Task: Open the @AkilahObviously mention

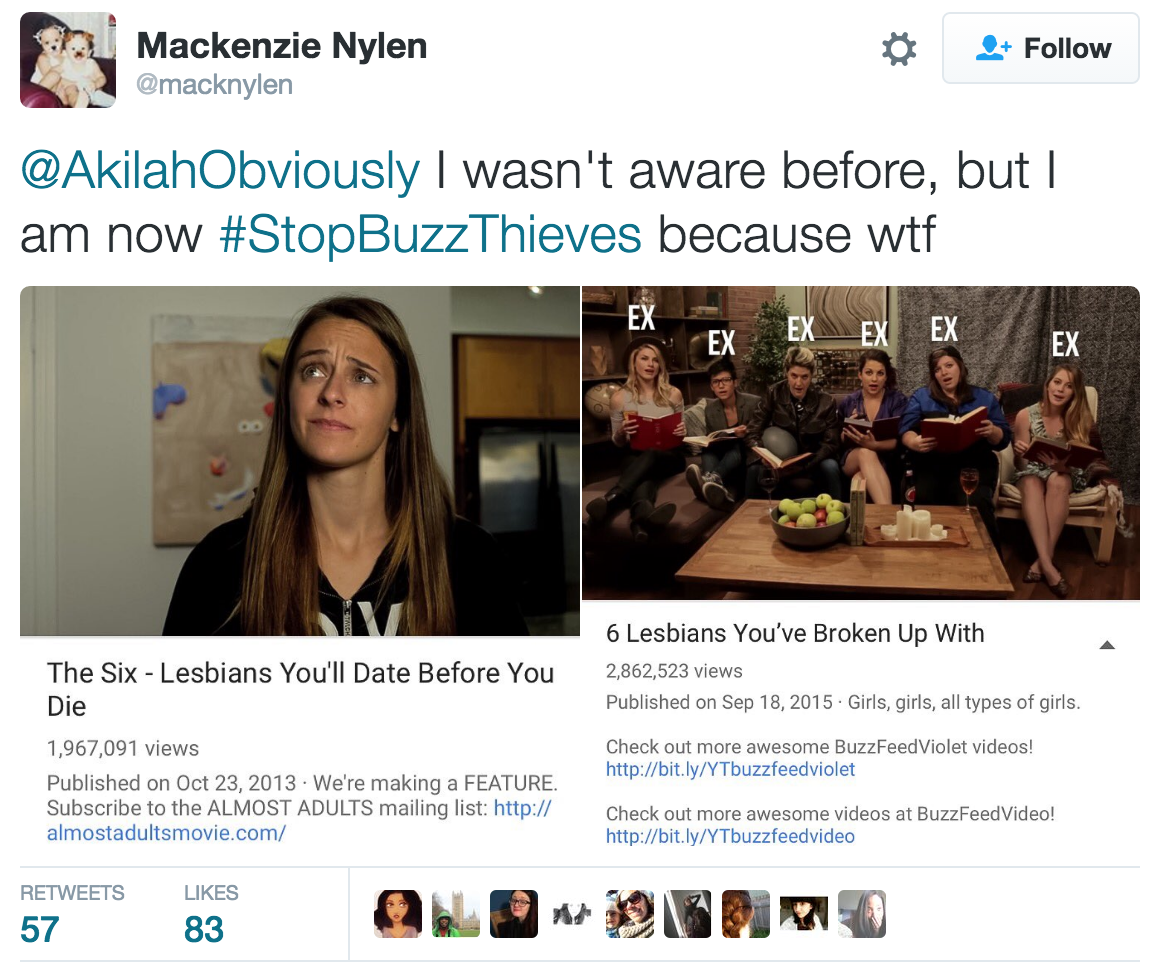Action: [x=220, y=171]
